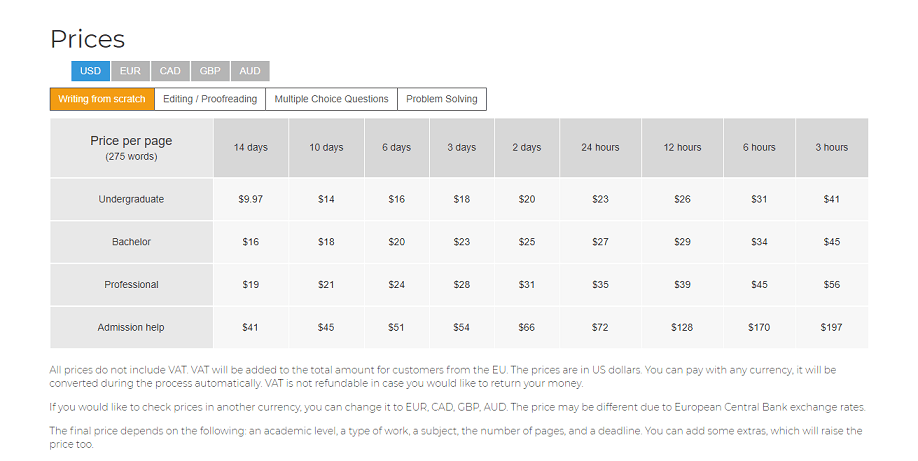Click the Undergraduate 14 days $9.97 price
This screenshot has width=918, height=461.
[x=251, y=199]
